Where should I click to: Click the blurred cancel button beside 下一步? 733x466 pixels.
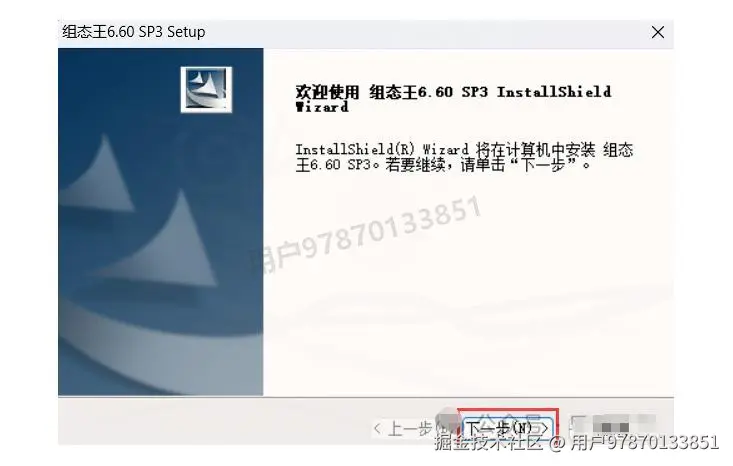point(612,426)
